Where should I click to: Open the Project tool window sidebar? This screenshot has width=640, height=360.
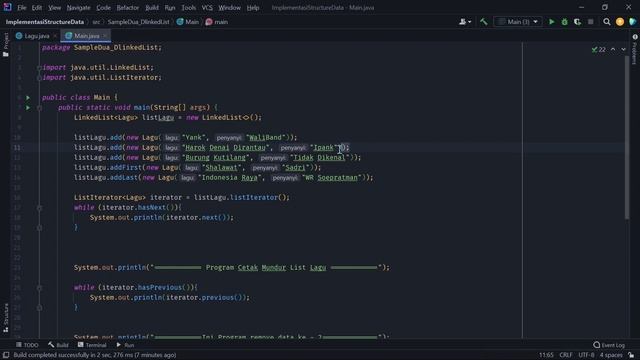6,44
